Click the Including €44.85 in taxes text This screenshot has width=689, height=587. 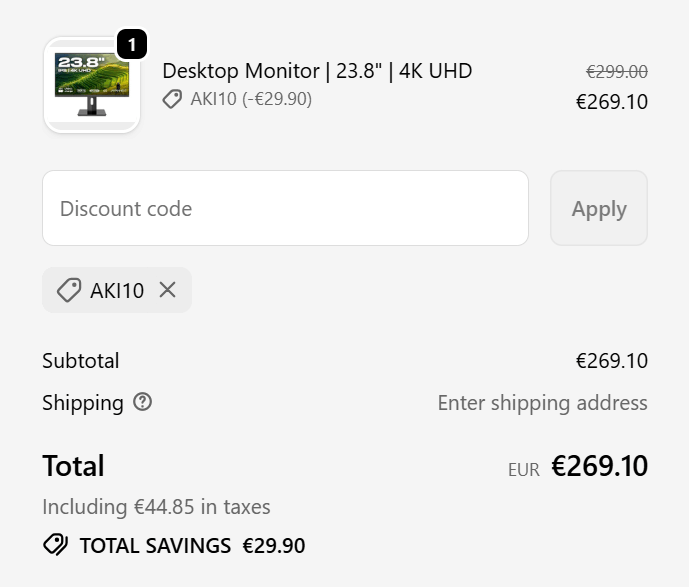tap(156, 507)
